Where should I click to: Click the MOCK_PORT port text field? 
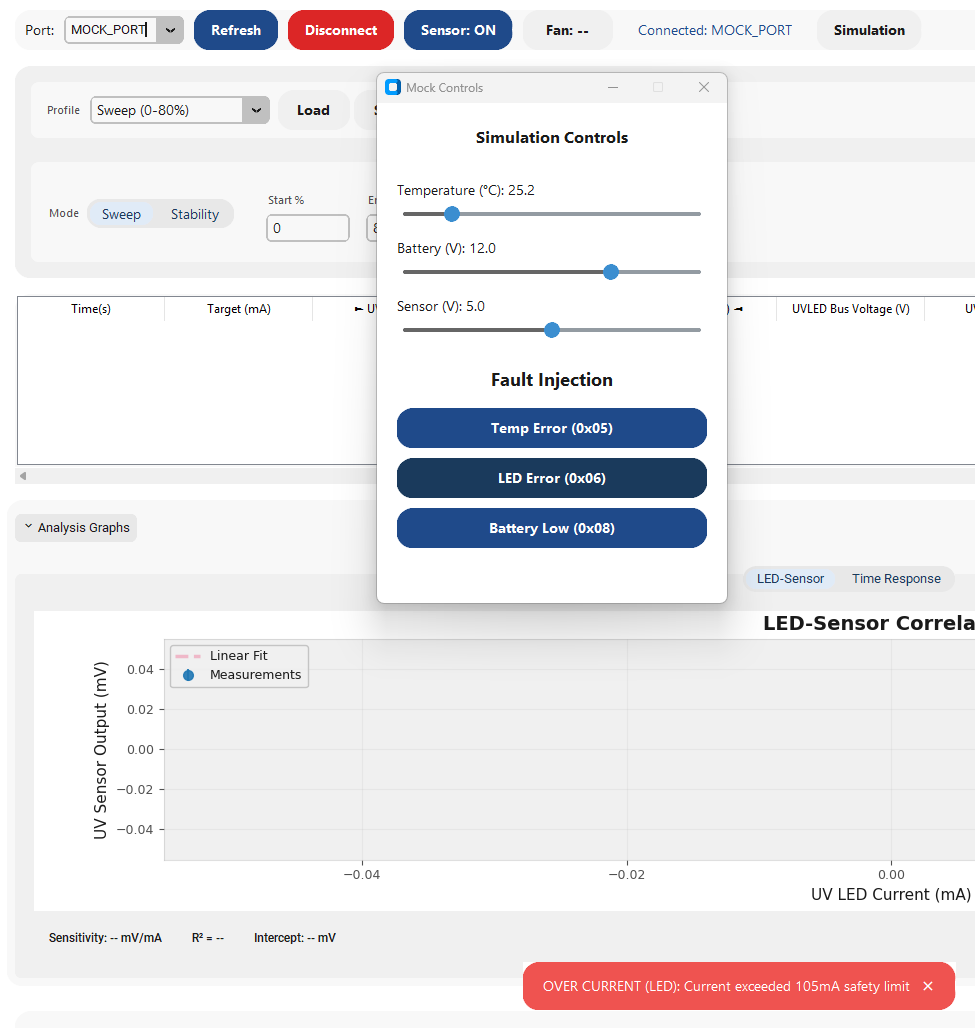[110, 30]
